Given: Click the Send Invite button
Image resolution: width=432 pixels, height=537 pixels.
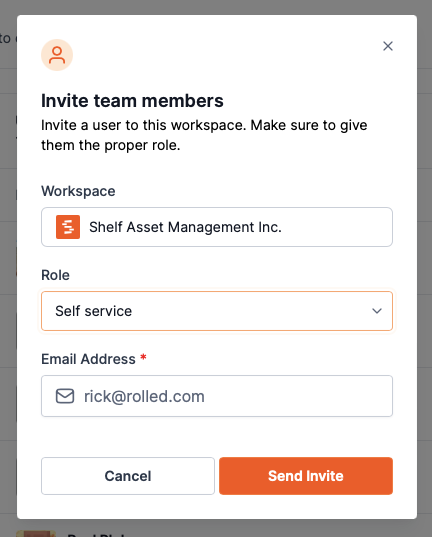Looking at the screenshot, I should pyautogui.click(x=306, y=476).
